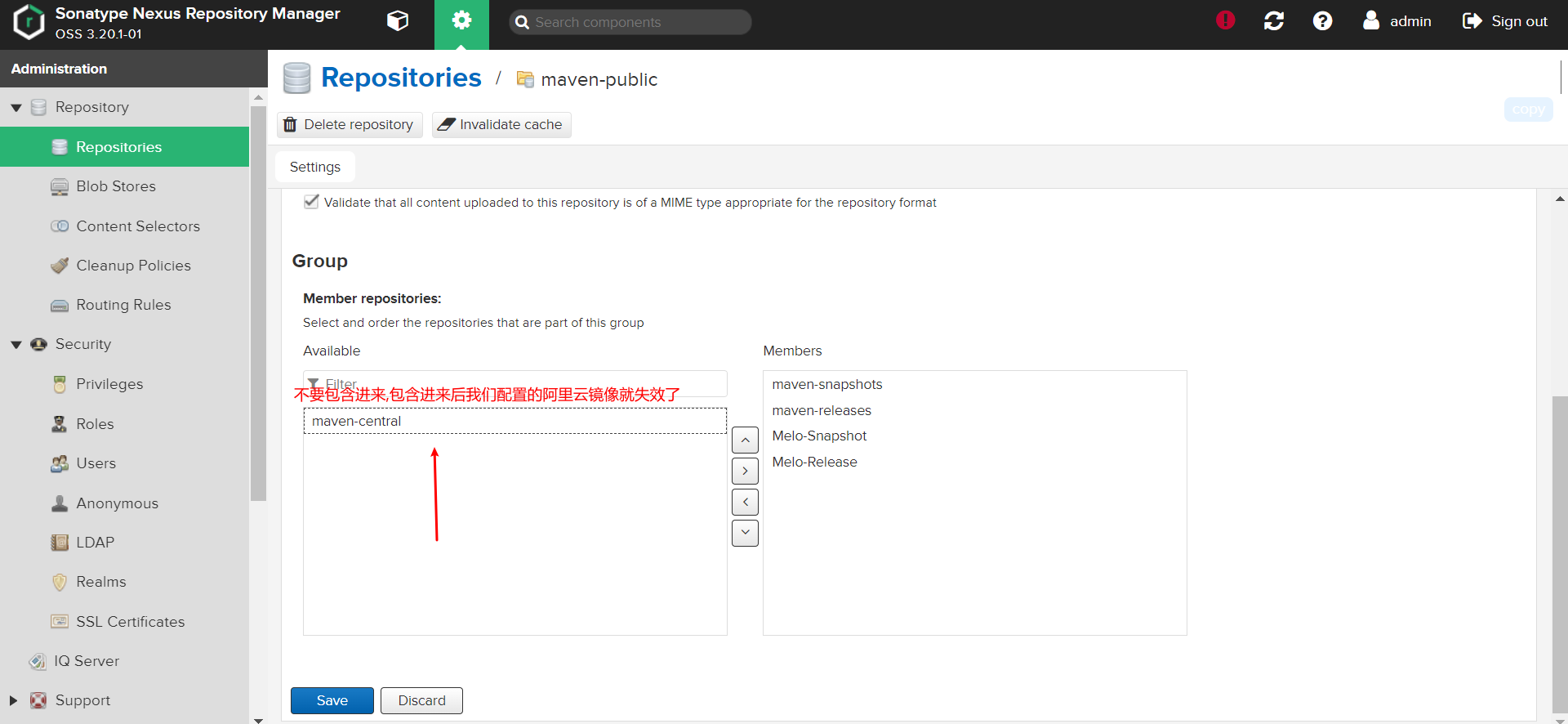Click the Anonymous icon
Screen dimensions: 1568x724
pyautogui.click(x=60, y=503)
